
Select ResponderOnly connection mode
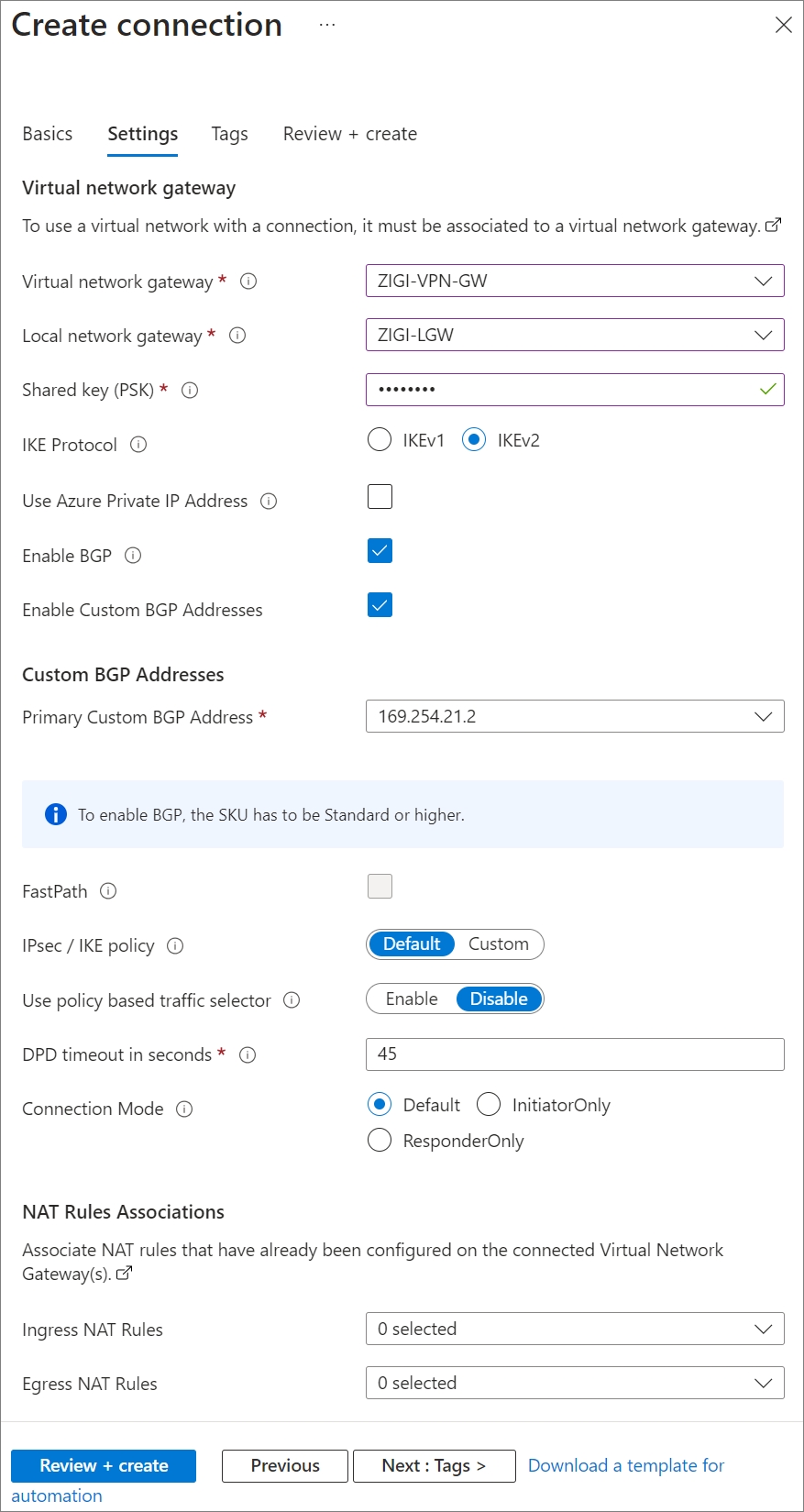380,1141
